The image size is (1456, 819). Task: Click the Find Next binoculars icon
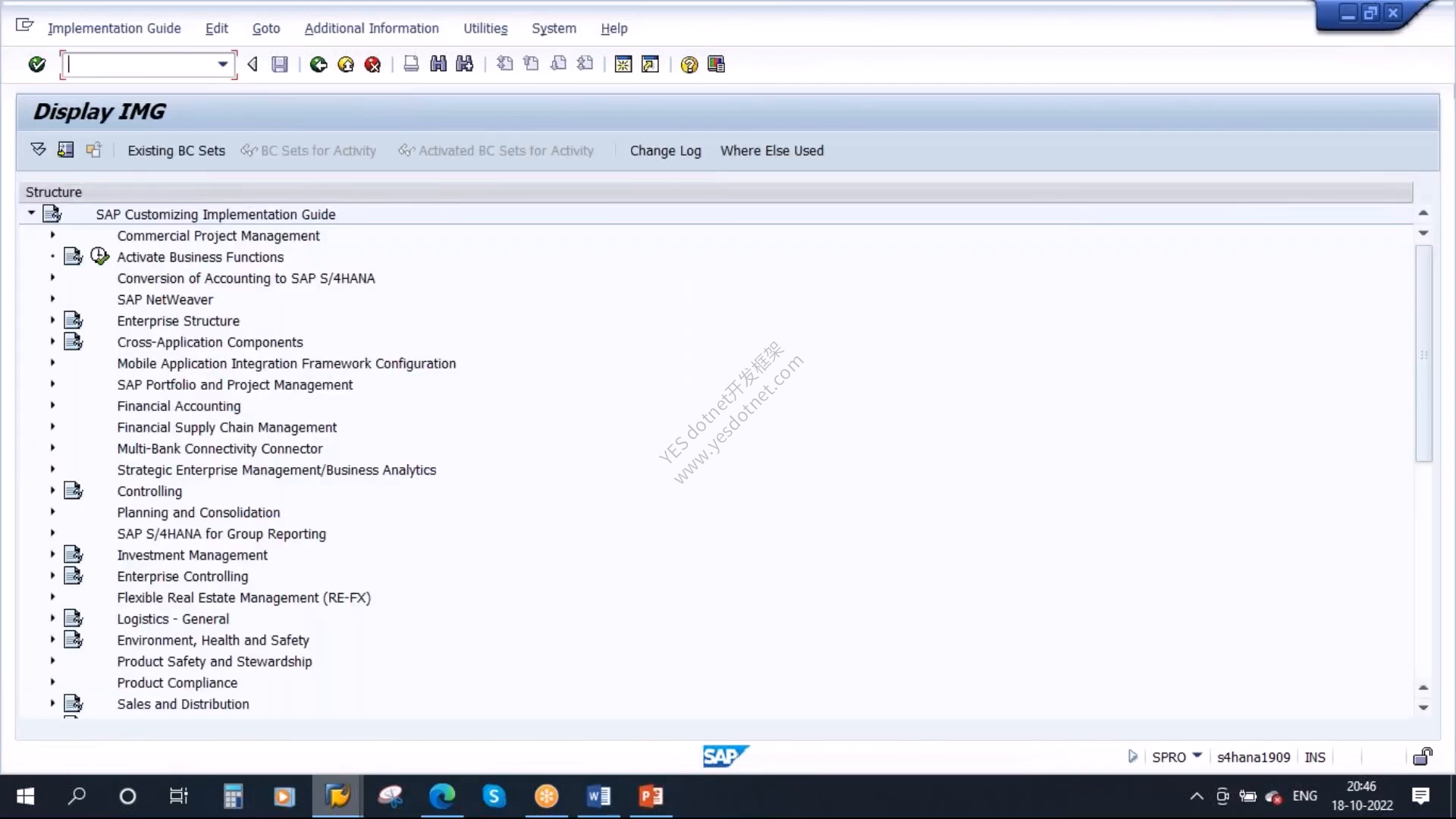[x=465, y=64]
